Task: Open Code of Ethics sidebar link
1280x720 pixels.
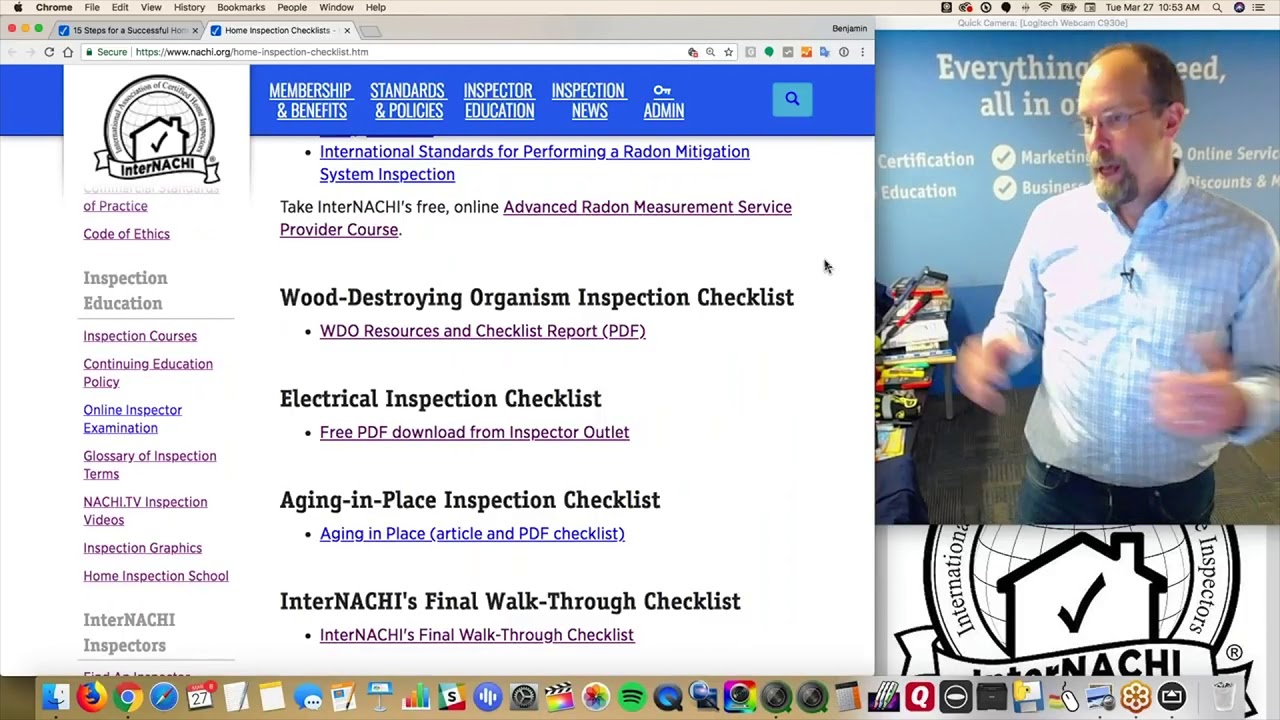Action: (x=126, y=234)
